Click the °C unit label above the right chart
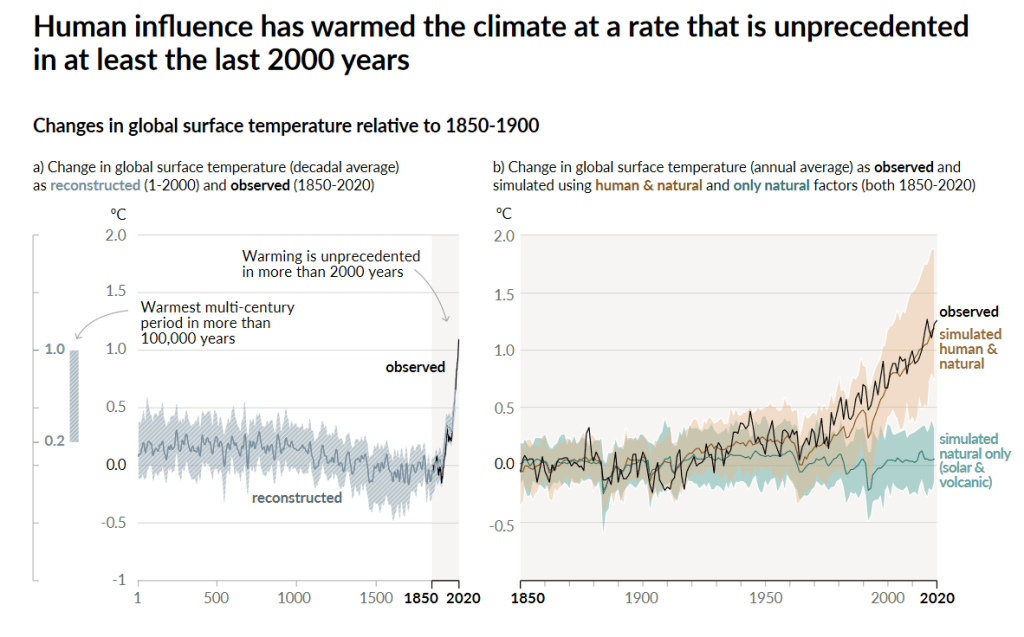Image resolution: width=1024 pixels, height=637 pixels. [x=504, y=213]
